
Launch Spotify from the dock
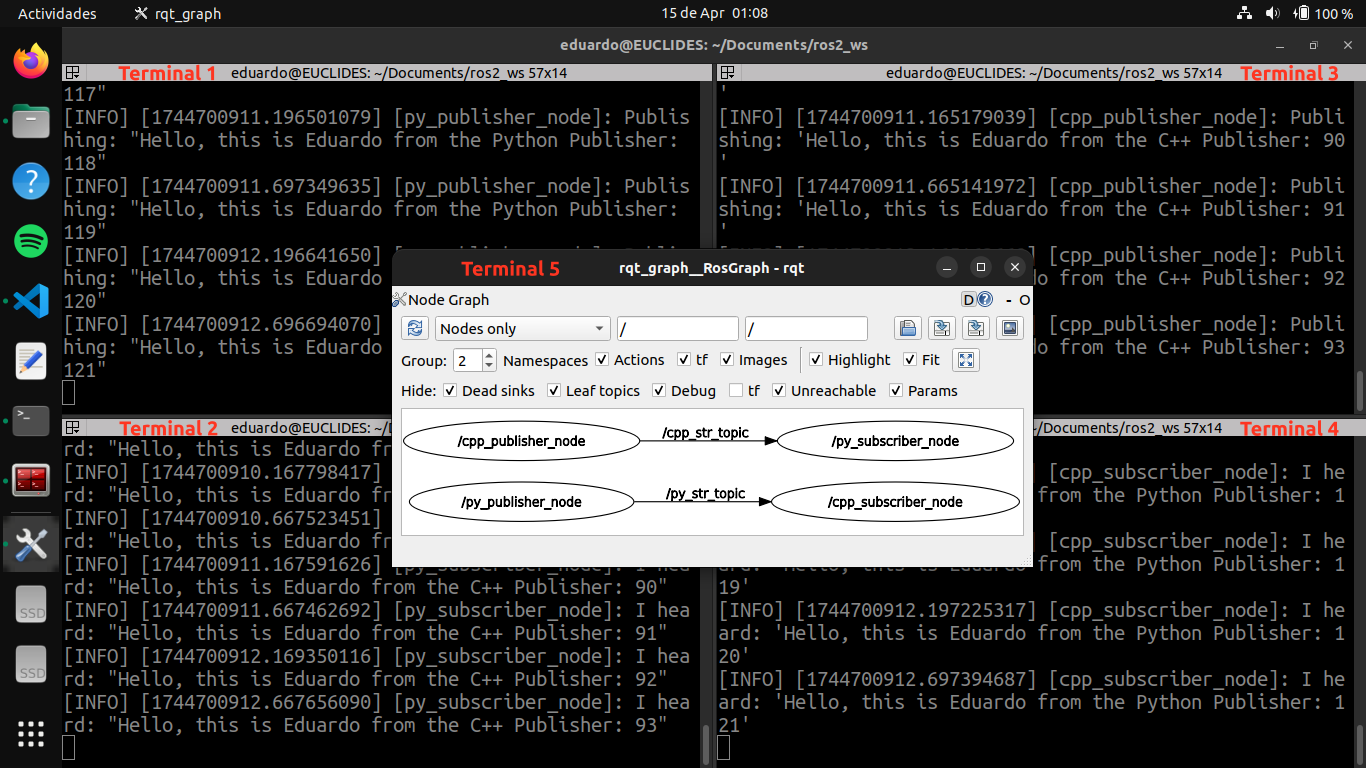[x=31, y=241]
